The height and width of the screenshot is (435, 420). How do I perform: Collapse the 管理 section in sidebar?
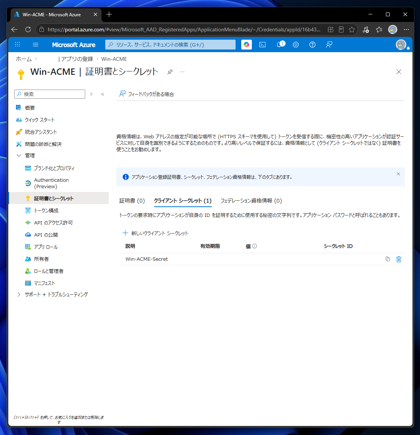click(19, 155)
